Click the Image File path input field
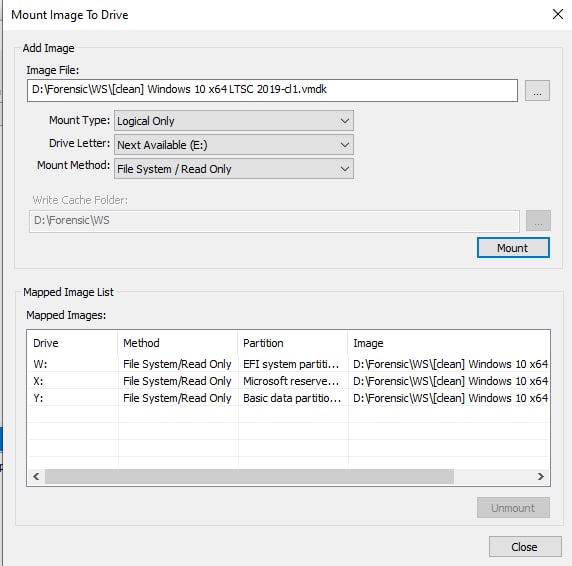572x566 pixels. click(x=272, y=90)
